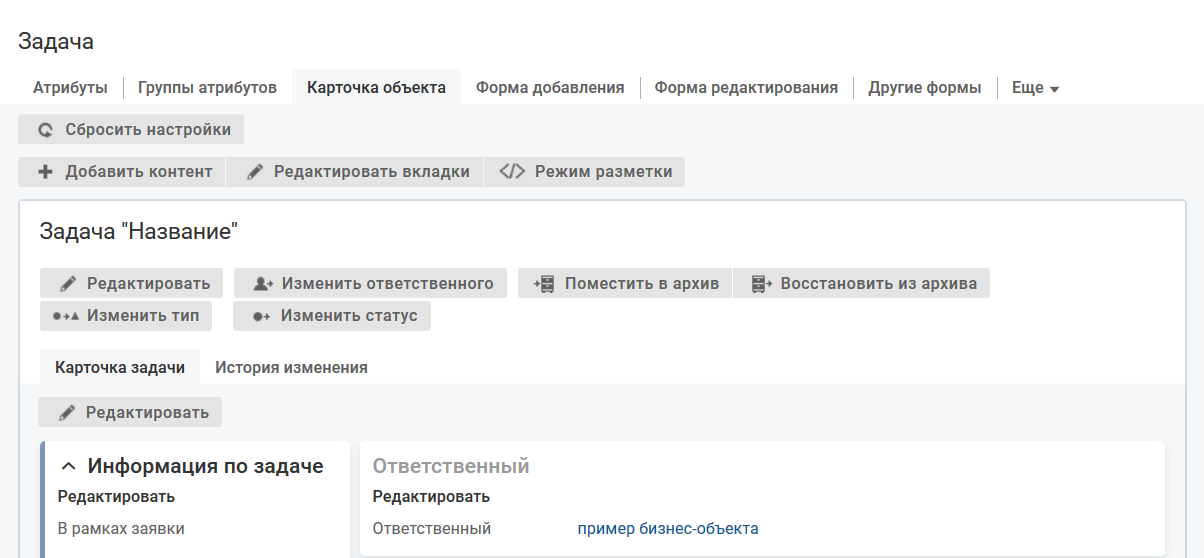Click restore icon for Восстановить из архива
Screen dimensions: 1204x558
coord(762,284)
